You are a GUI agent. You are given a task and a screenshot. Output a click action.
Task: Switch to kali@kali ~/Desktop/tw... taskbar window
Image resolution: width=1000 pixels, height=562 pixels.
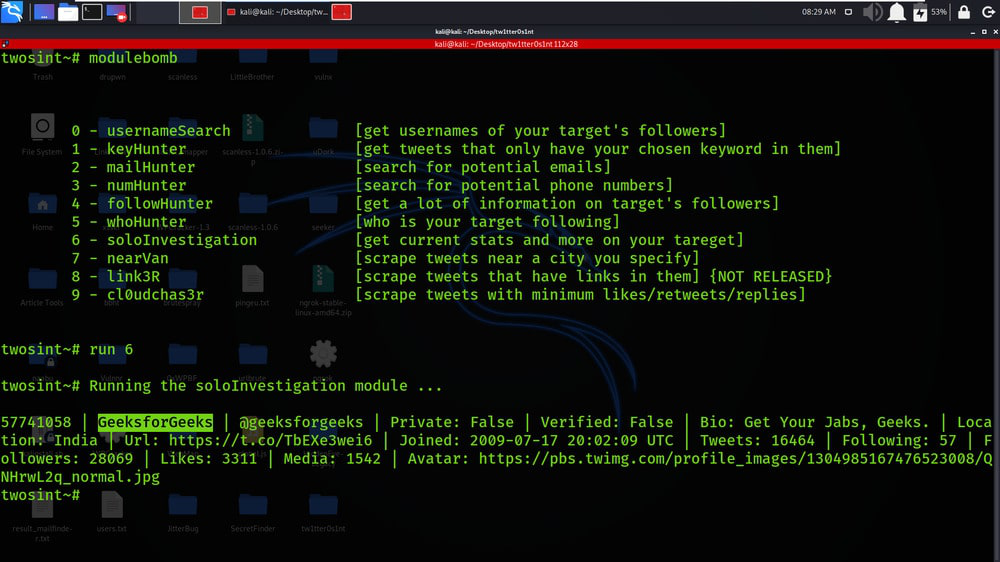(278, 12)
